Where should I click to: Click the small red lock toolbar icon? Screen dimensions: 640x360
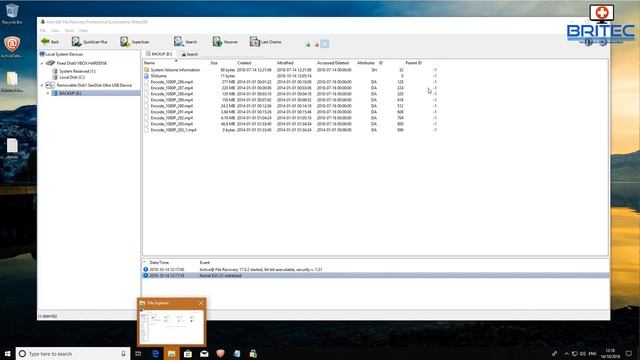click(x=316, y=44)
